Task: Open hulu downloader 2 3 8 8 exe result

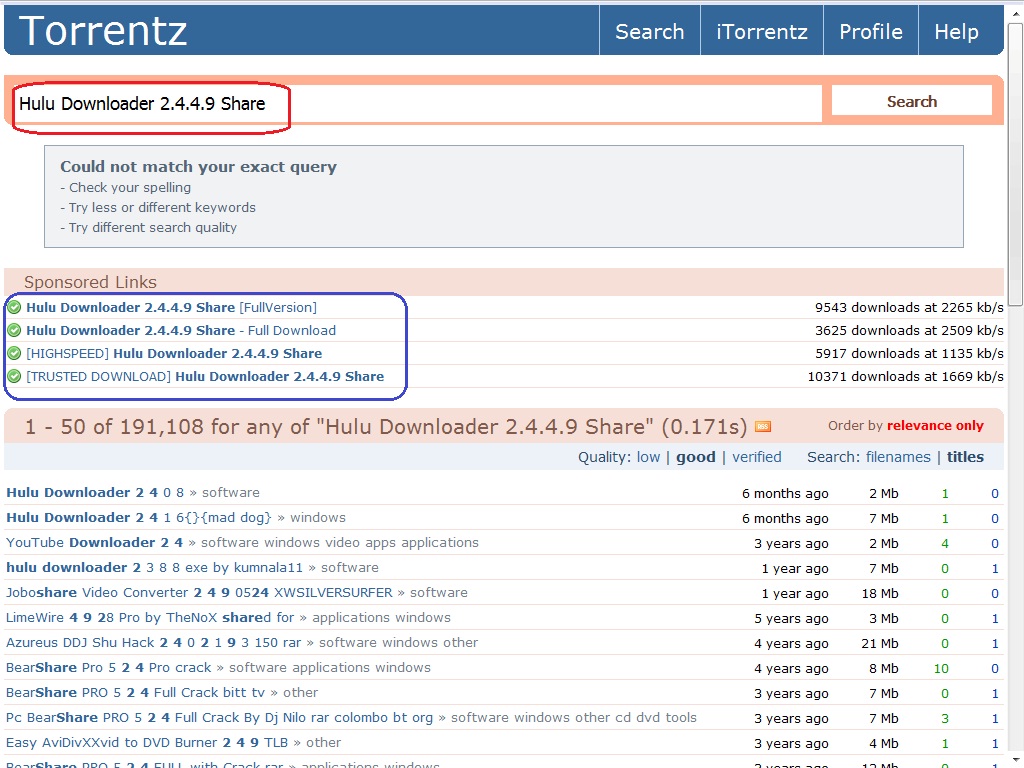Action: point(154,567)
